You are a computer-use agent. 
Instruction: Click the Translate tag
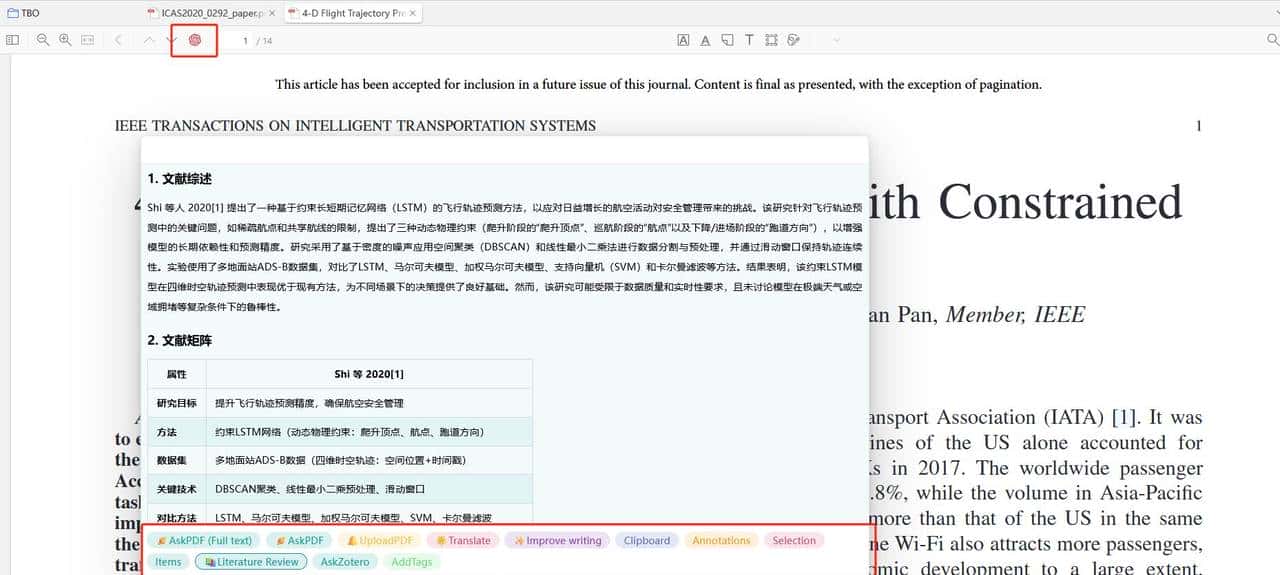point(463,540)
